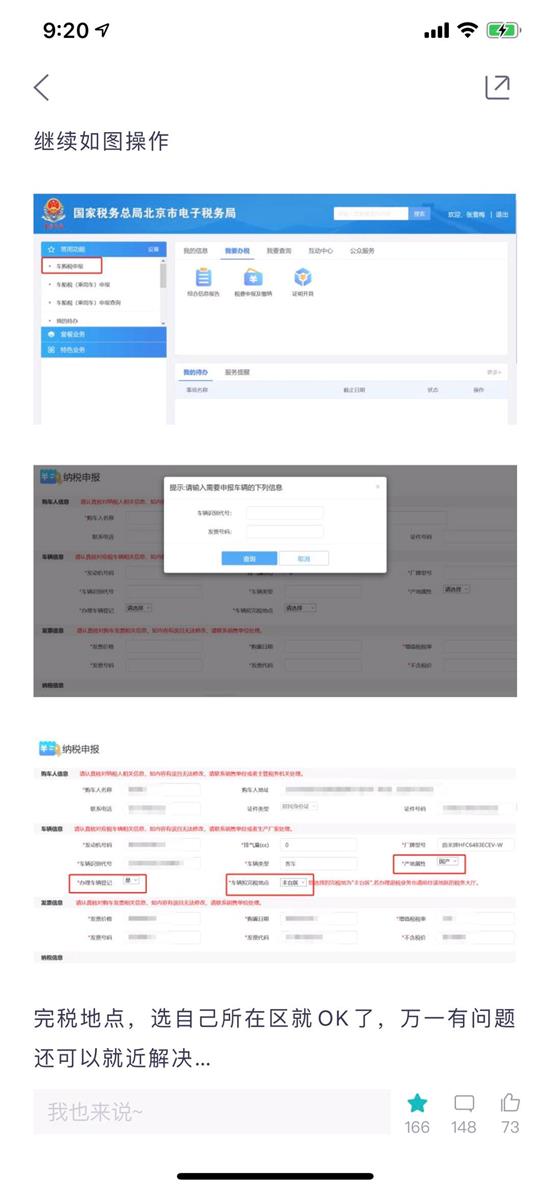The width and height of the screenshot is (550, 1190).
Task: Select the text 继续如图操作
Action: [x=102, y=141]
